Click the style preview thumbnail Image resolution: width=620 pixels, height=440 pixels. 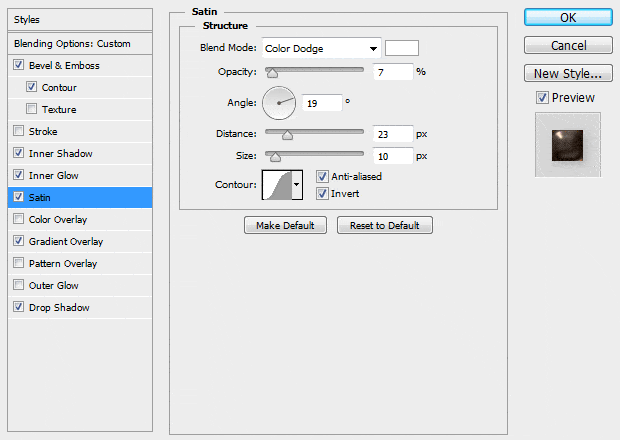pyautogui.click(x=566, y=145)
